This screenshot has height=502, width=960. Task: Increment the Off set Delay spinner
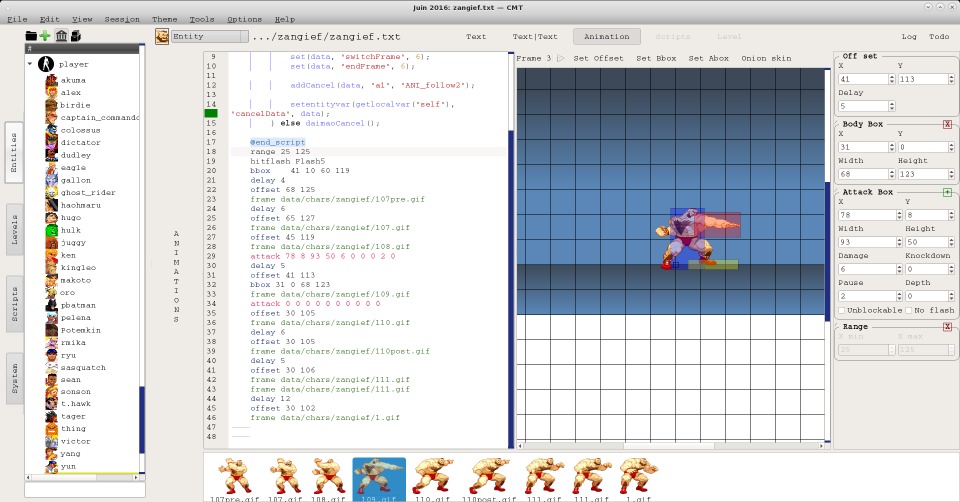tap(891, 102)
